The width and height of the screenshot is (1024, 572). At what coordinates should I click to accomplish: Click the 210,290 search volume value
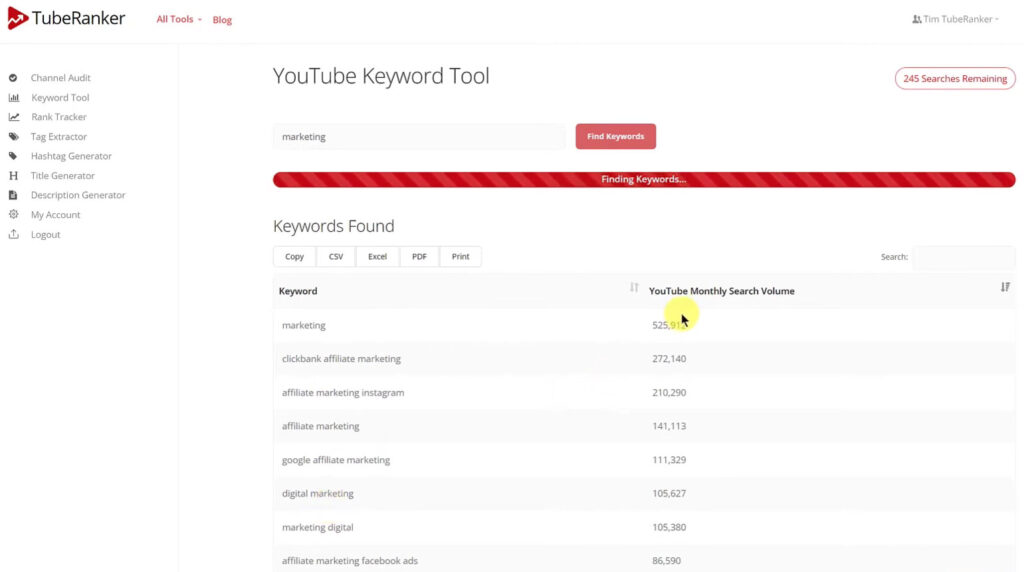click(669, 392)
